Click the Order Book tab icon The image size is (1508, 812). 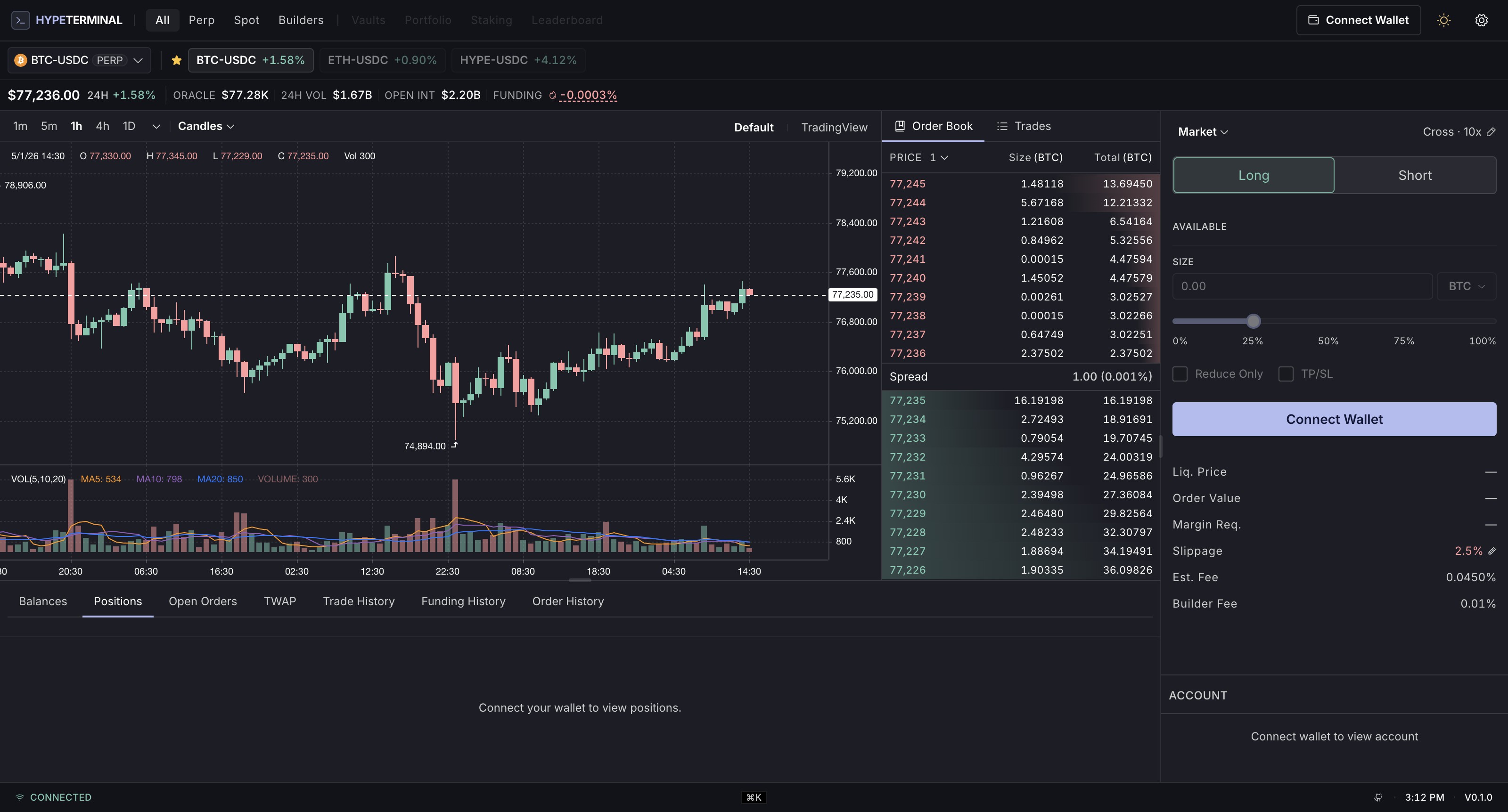pyautogui.click(x=900, y=126)
